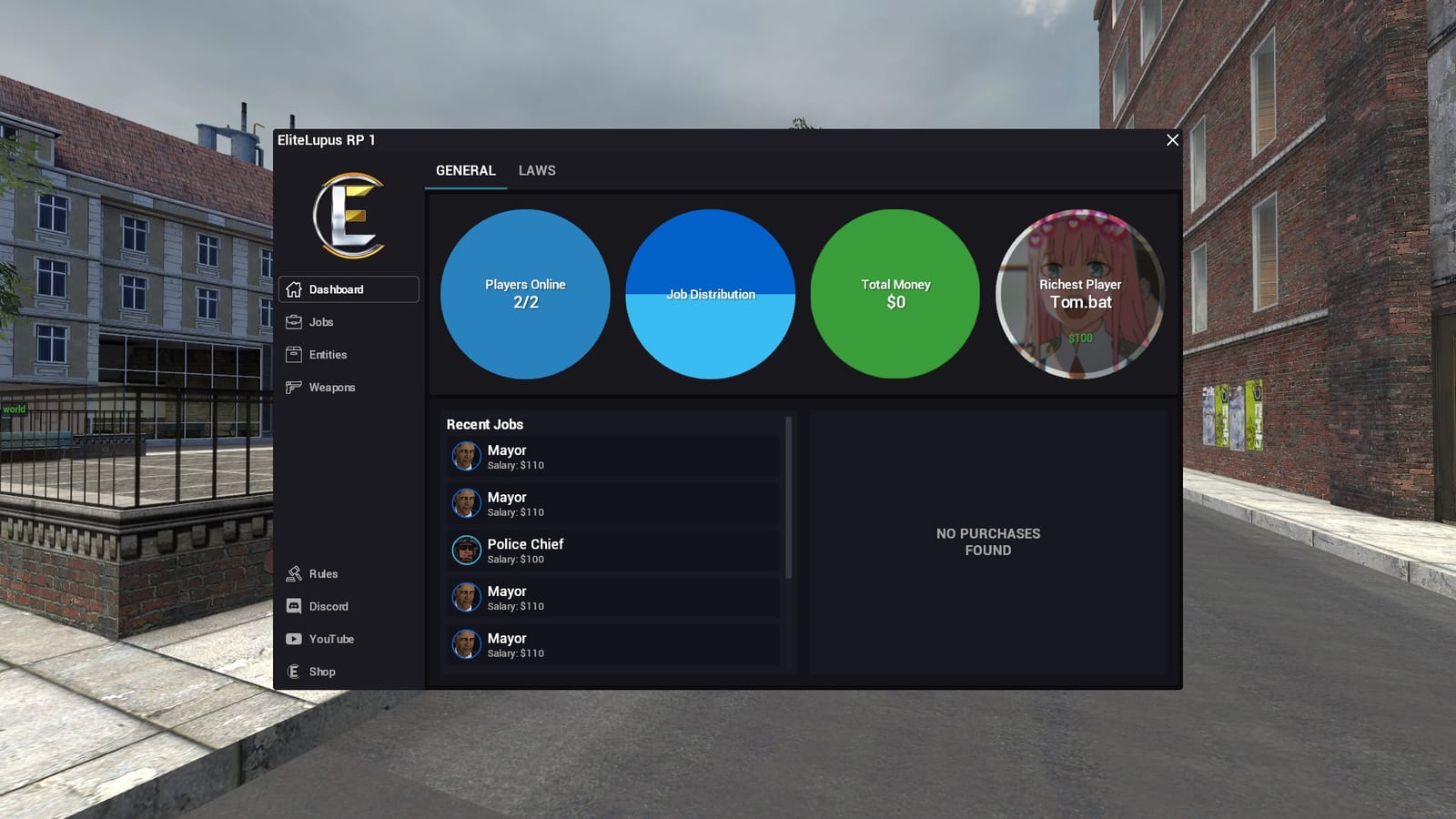Screen dimensions: 1456x819
Task: Open the YouTube link label
Action: [331, 640]
